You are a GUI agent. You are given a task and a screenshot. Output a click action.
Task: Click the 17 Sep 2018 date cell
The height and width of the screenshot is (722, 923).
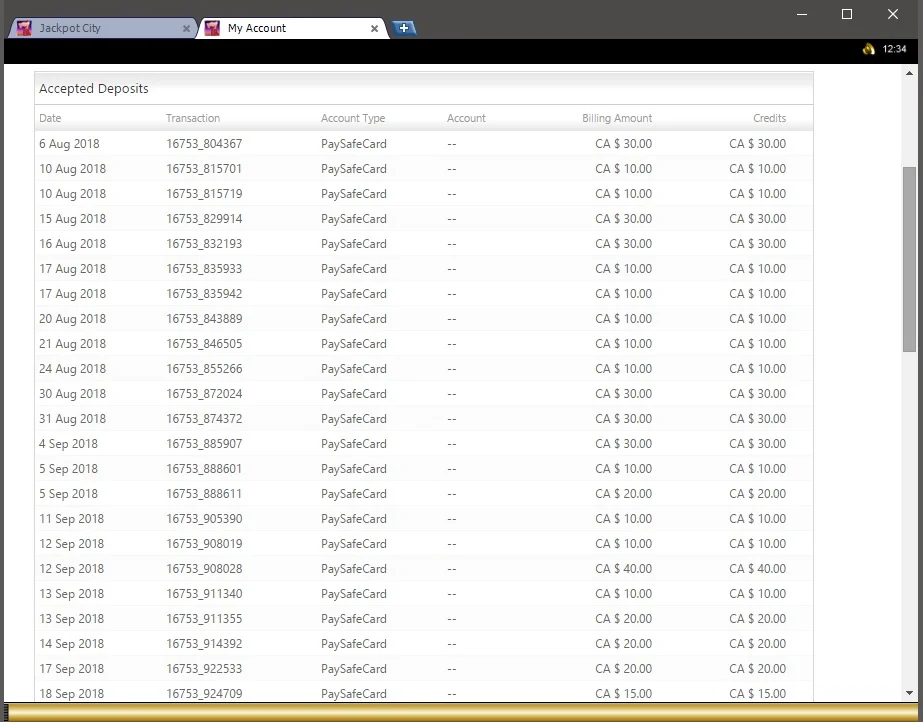[71, 669]
